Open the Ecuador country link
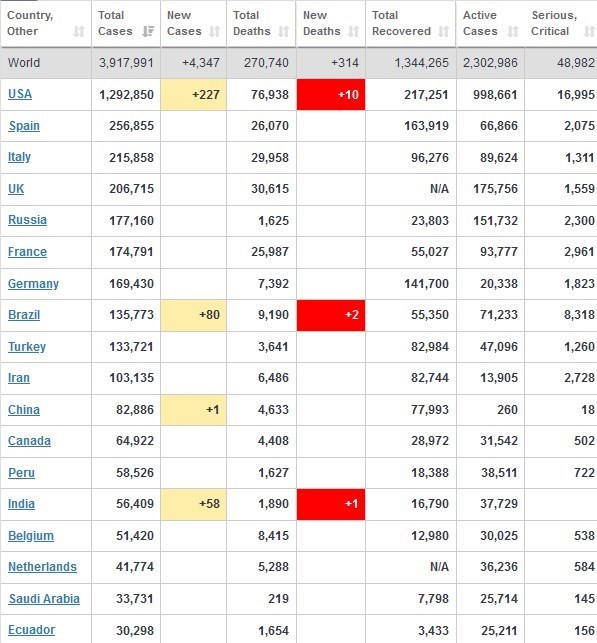597x643 pixels. click(x=32, y=630)
